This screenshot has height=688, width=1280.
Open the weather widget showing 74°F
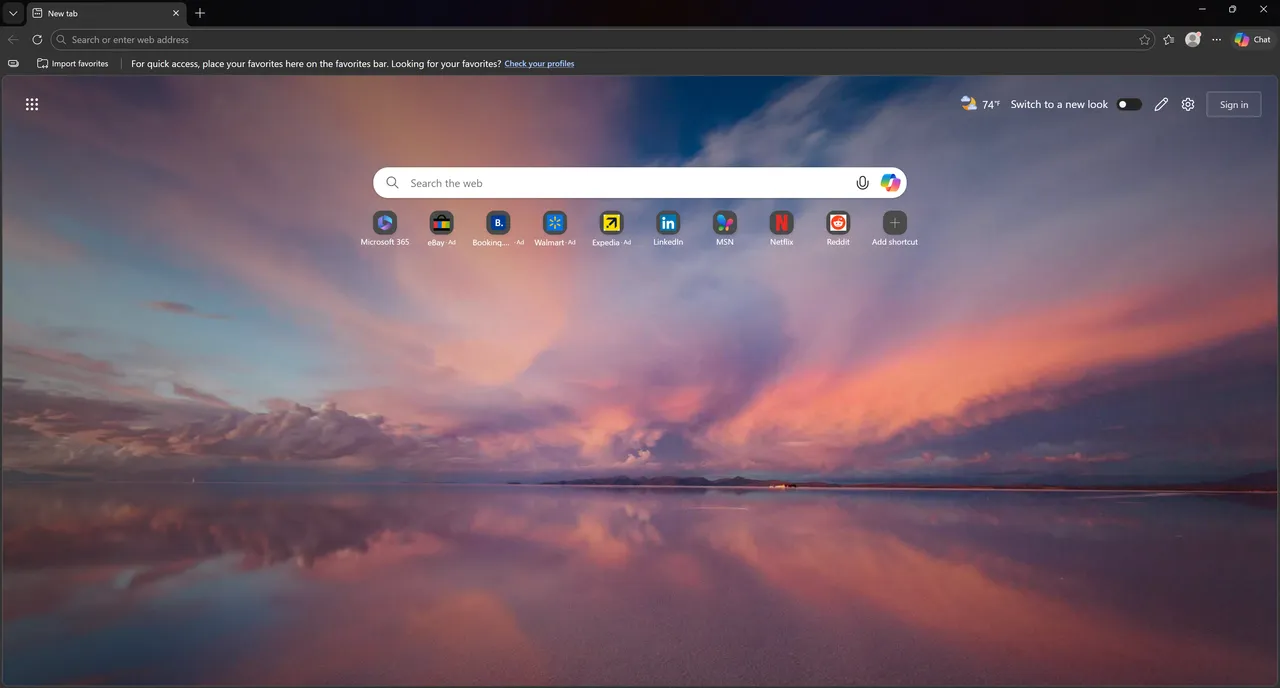click(x=980, y=104)
